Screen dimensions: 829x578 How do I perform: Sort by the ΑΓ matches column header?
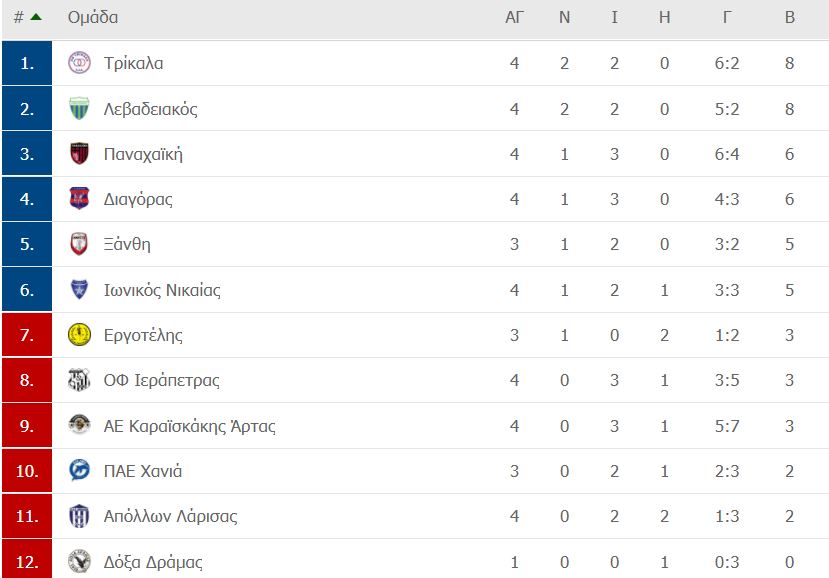(x=514, y=17)
